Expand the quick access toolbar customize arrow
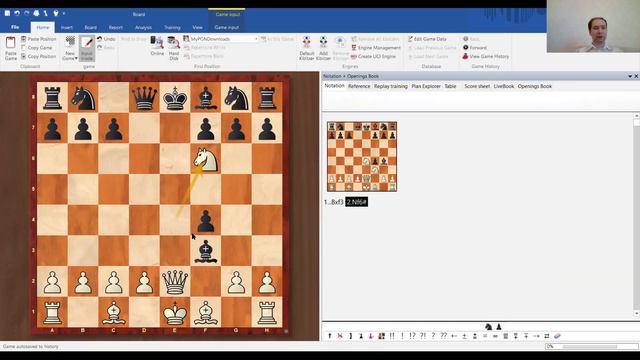 tap(64, 13)
